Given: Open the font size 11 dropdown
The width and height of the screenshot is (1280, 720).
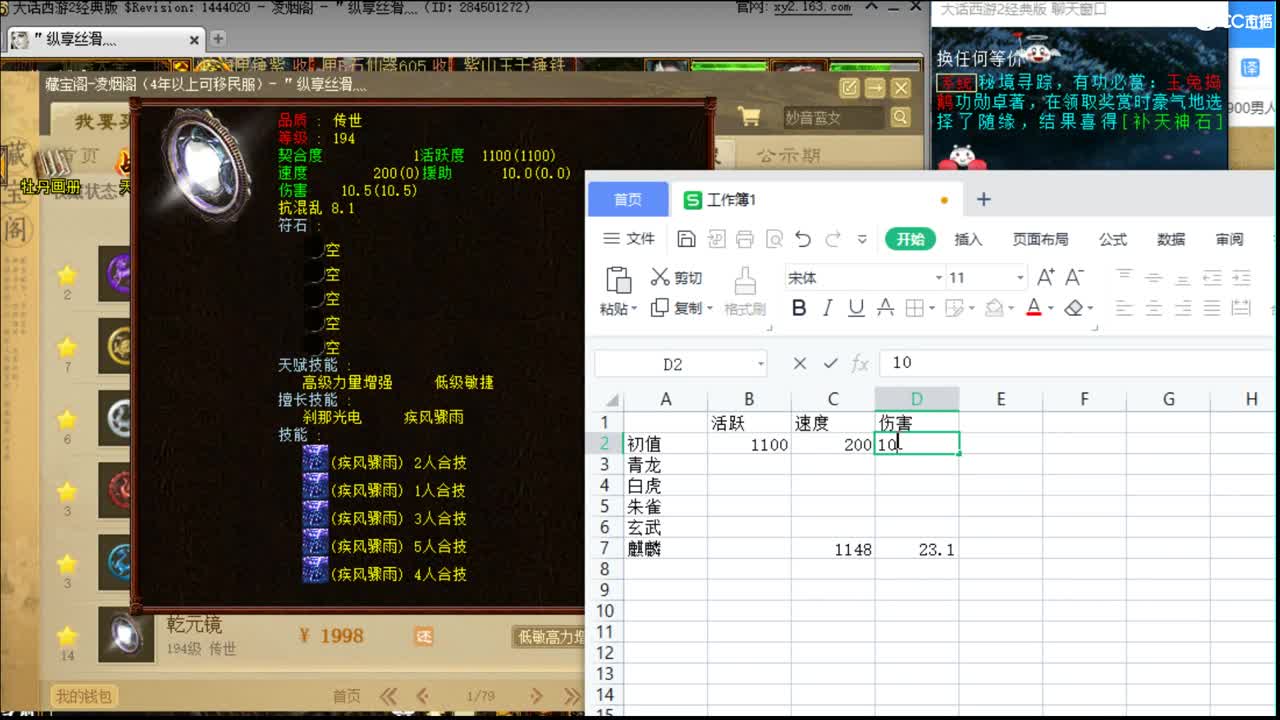Looking at the screenshot, I should [x=1020, y=278].
